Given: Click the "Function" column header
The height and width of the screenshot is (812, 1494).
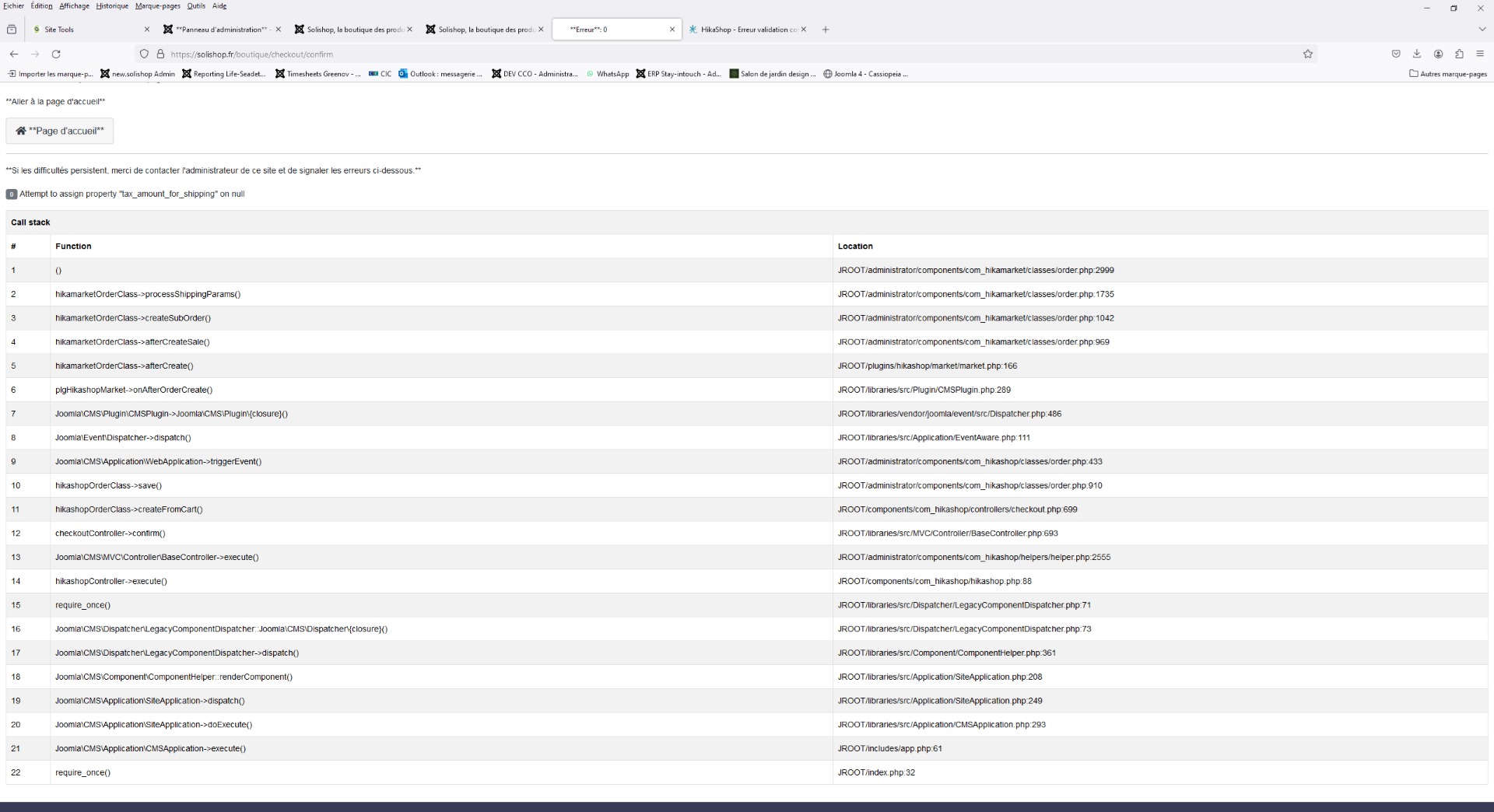Looking at the screenshot, I should coord(73,247).
